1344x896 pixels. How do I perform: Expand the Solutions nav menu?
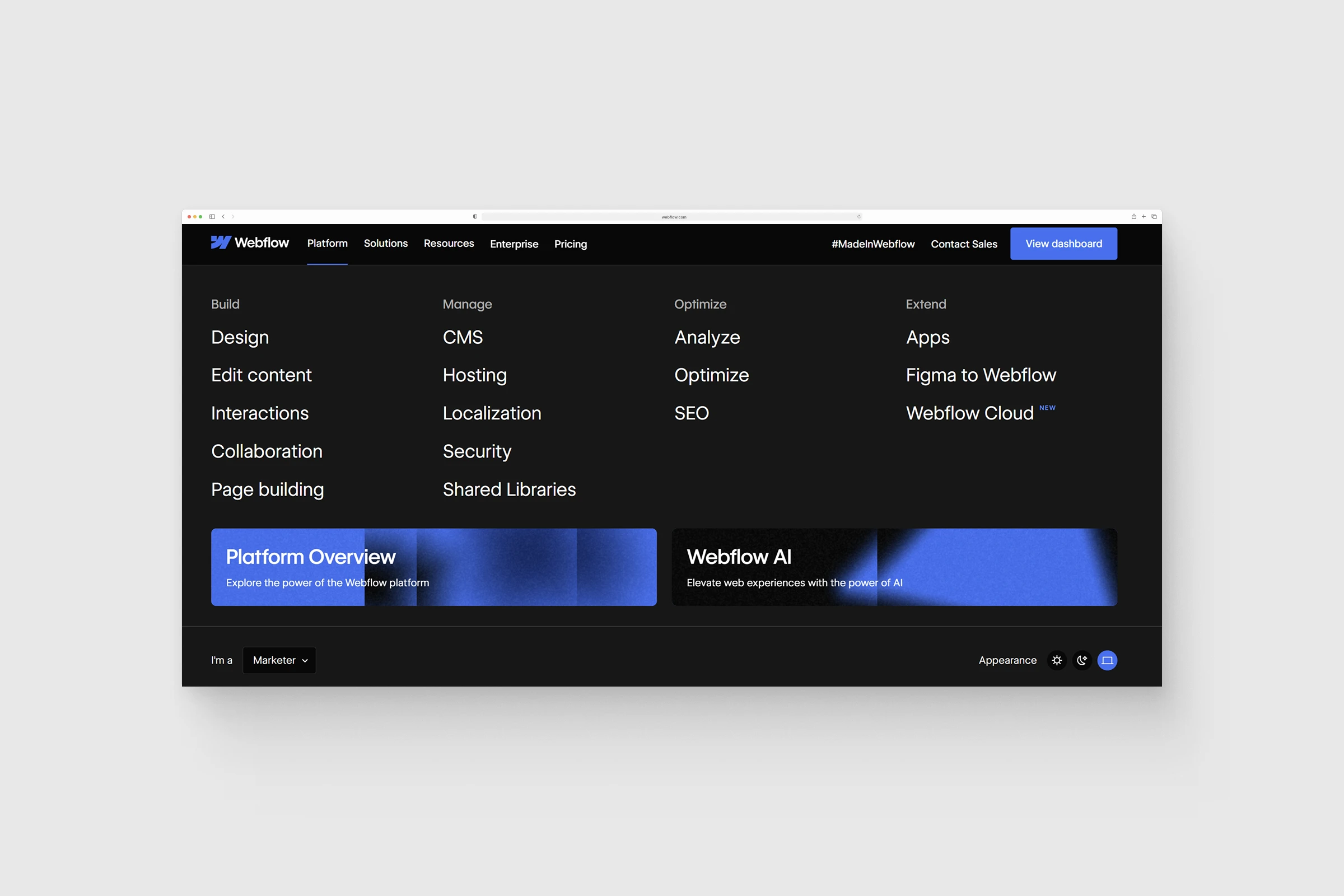(386, 244)
